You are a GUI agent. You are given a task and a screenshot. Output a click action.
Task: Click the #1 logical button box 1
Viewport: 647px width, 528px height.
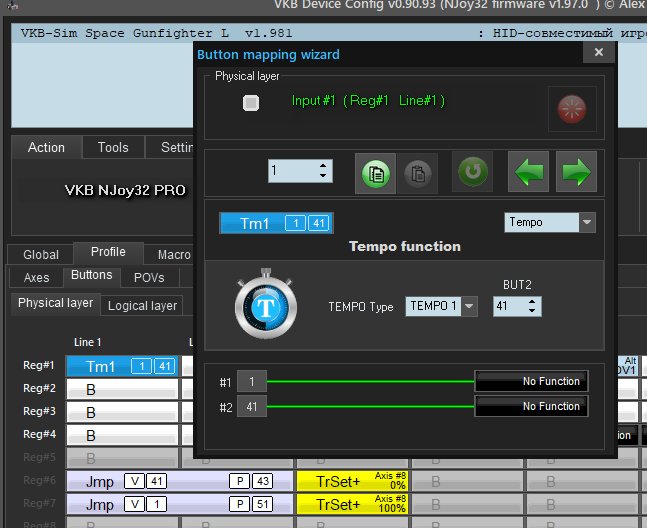pos(252,382)
